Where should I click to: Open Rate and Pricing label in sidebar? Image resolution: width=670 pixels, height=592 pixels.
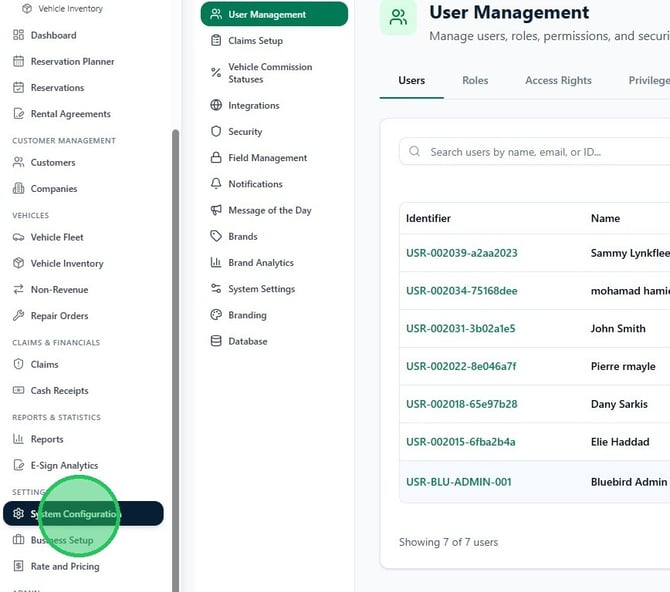pos(65,566)
